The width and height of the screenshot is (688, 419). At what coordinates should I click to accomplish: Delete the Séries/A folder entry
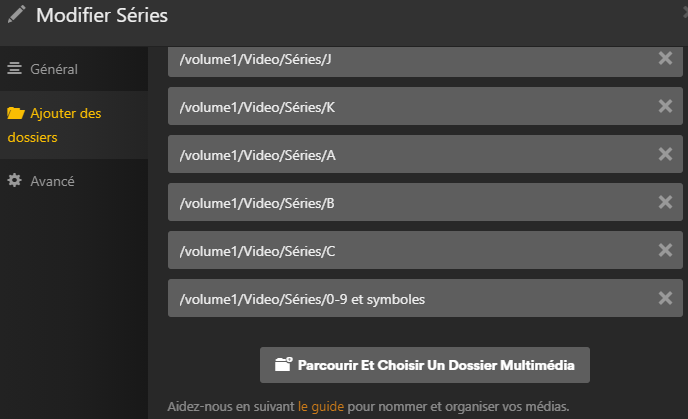665,154
